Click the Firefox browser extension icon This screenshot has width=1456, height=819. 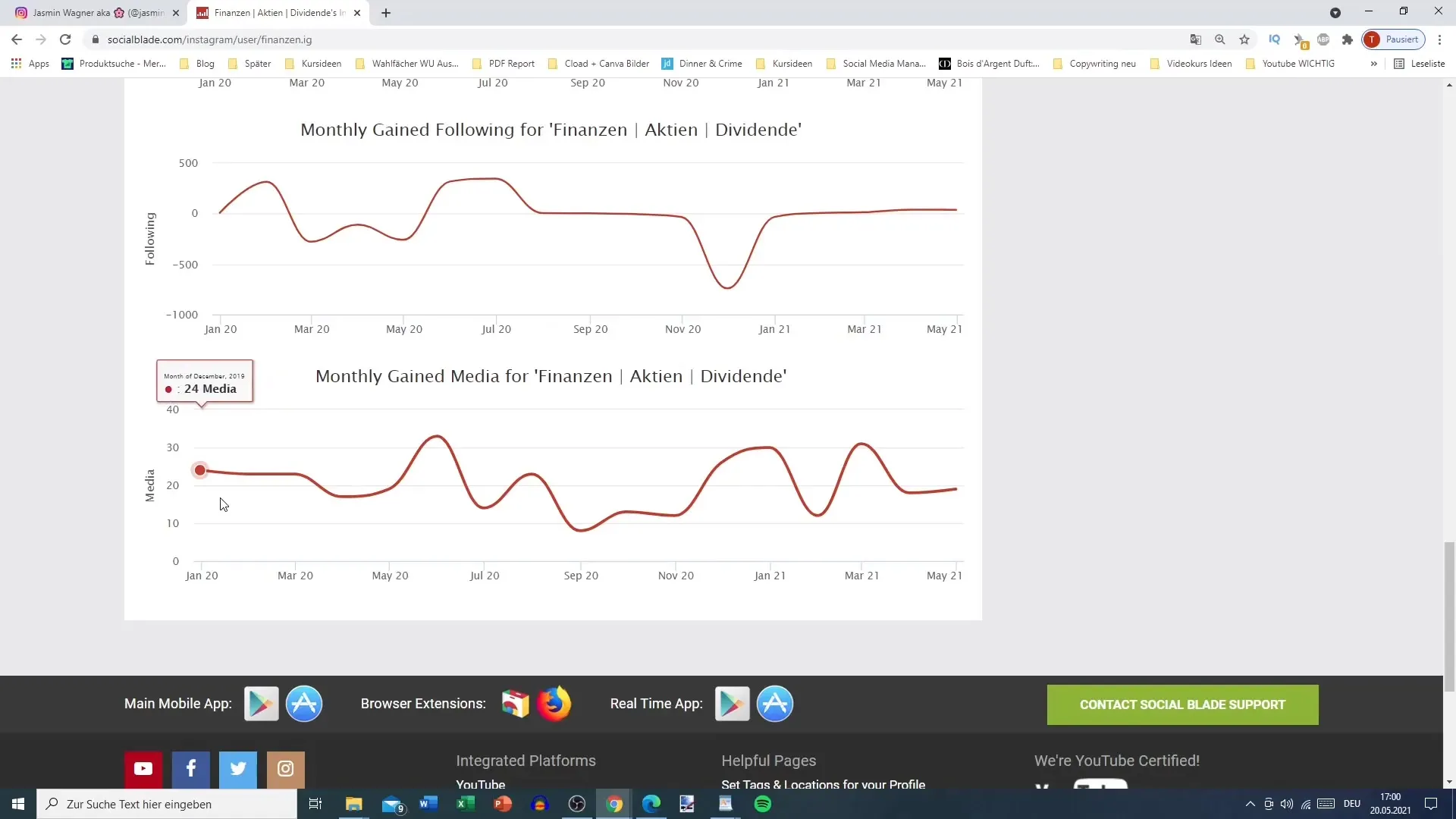pyautogui.click(x=556, y=703)
